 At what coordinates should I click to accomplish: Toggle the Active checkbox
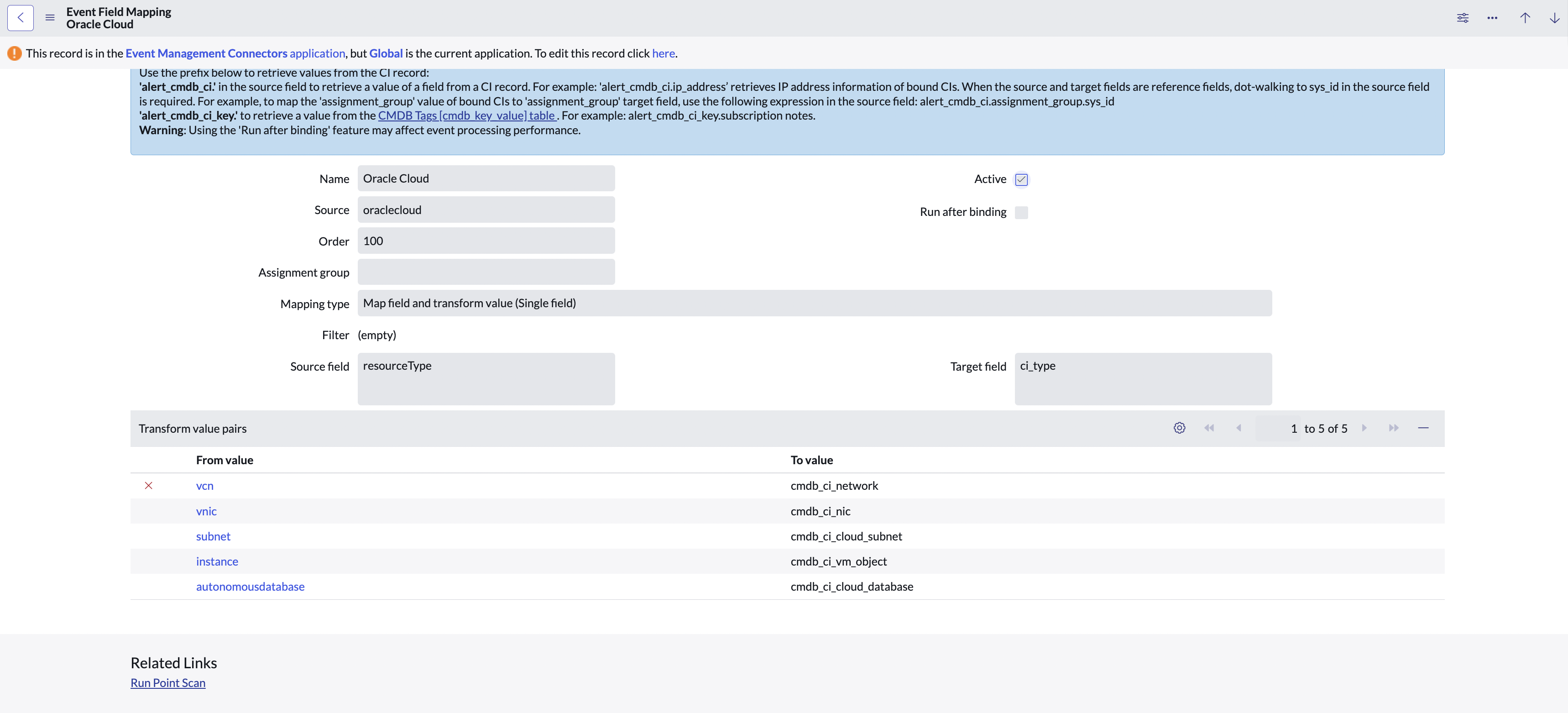tap(1021, 180)
